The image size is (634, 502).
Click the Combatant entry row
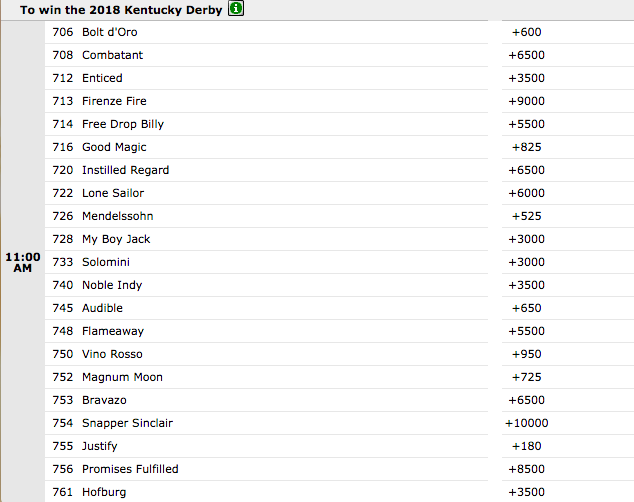tap(266, 55)
